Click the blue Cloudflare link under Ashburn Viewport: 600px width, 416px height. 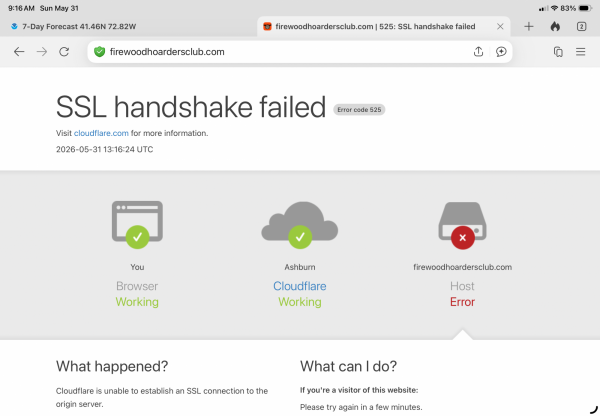point(300,286)
